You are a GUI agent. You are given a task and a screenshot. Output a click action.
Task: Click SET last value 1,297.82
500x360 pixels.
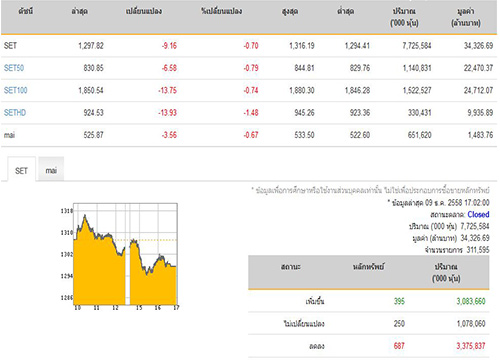tap(91, 46)
